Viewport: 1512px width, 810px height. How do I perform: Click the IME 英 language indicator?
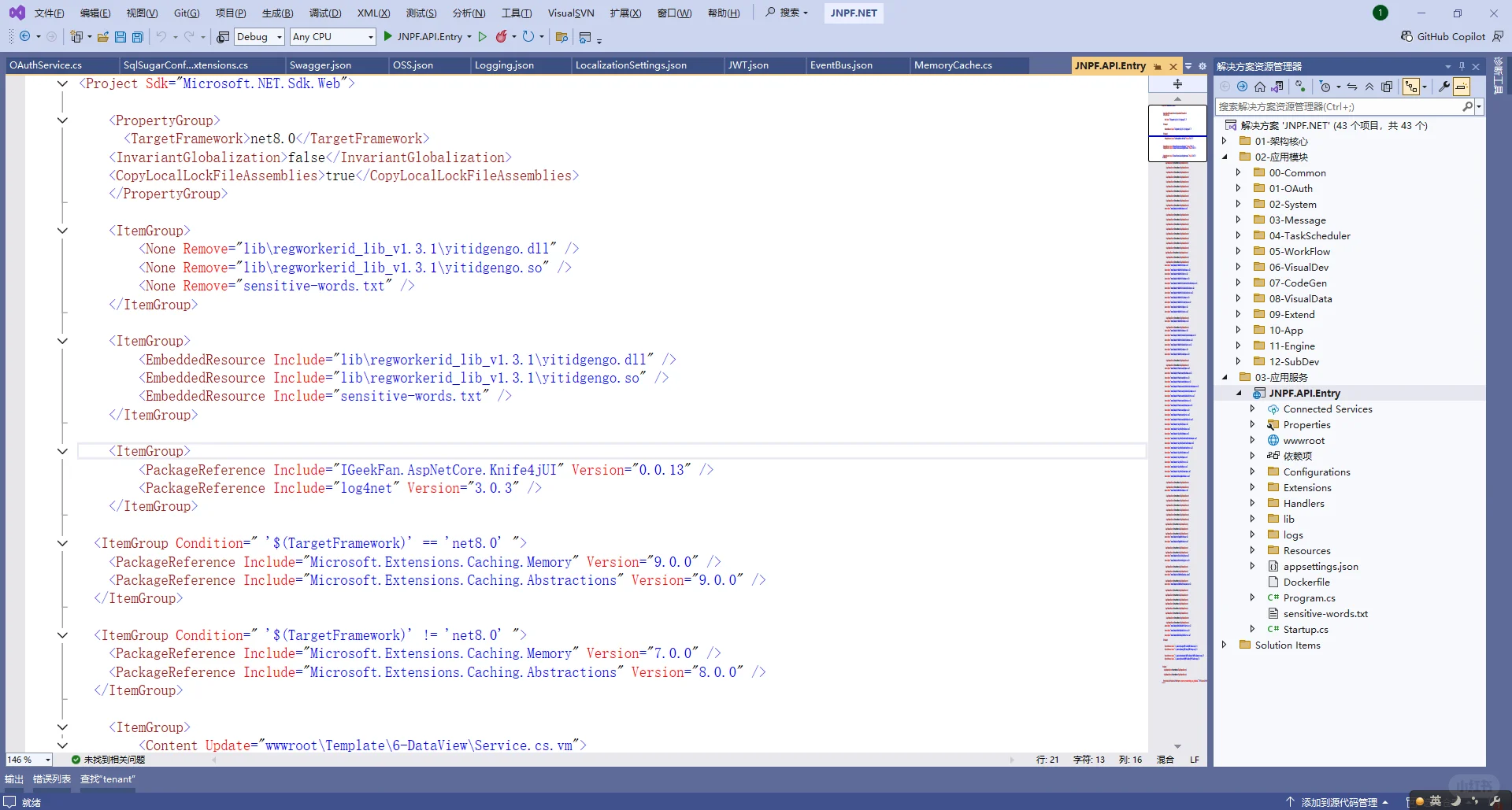coord(1436,801)
